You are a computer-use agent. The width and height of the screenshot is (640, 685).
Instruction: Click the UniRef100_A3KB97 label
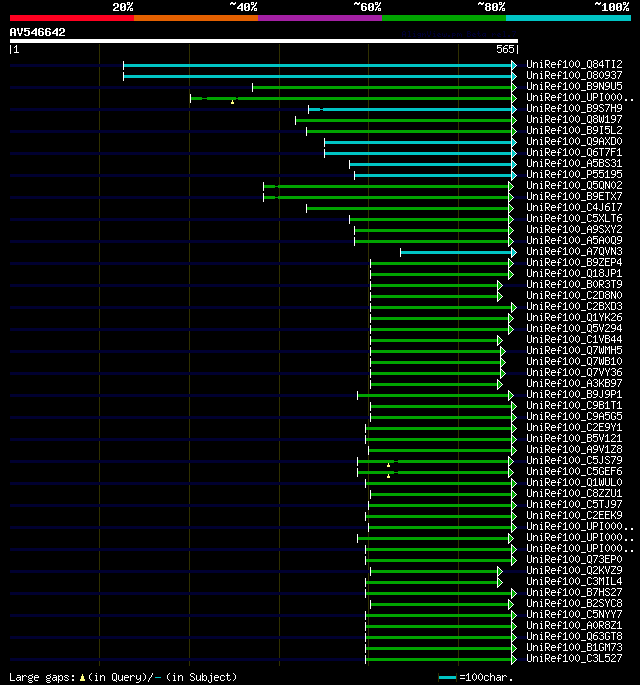coord(574,384)
